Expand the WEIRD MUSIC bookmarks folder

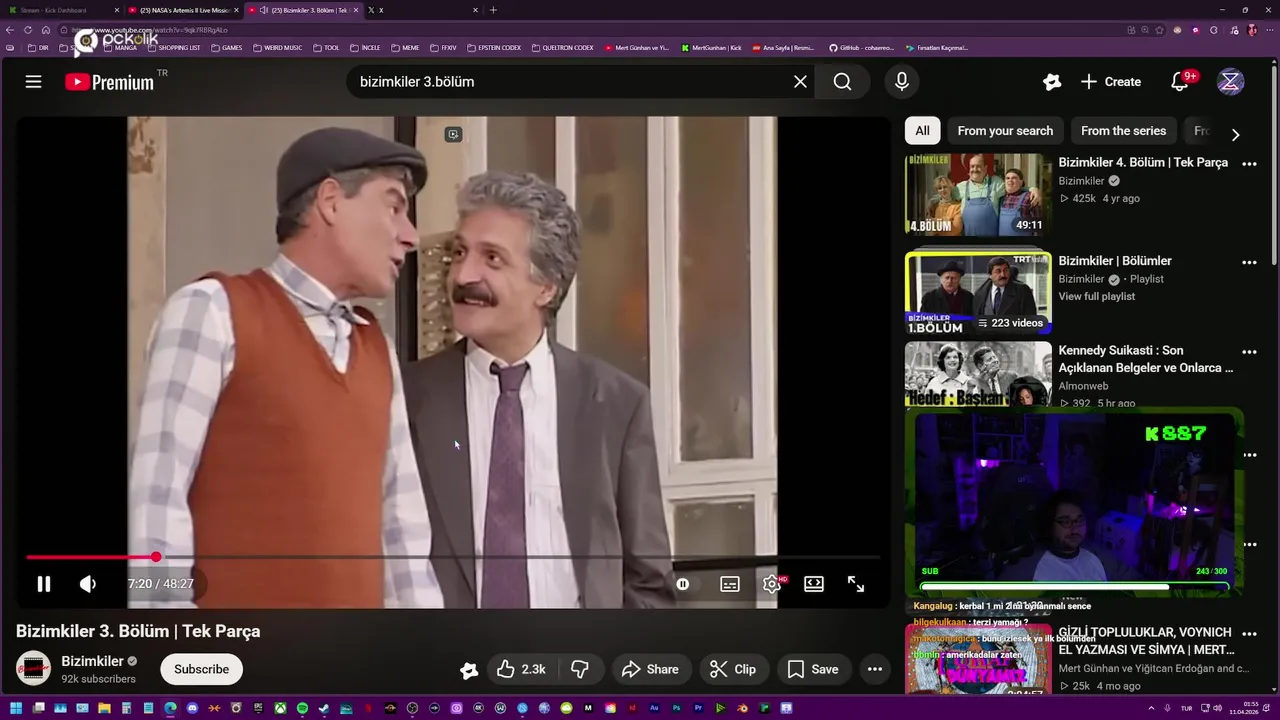277,47
